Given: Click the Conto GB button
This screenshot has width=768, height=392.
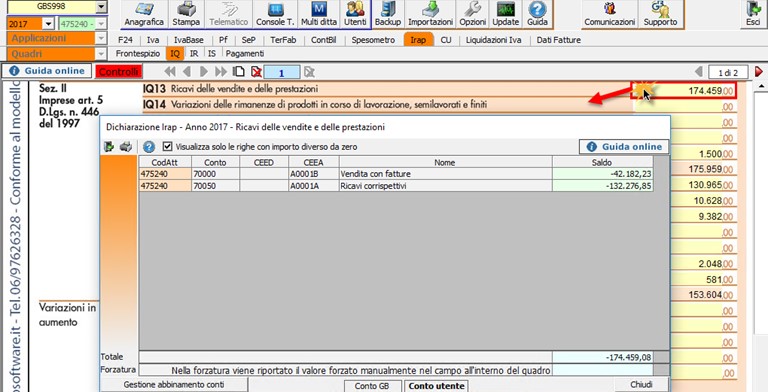Looking at the screenshot, I should point(373,386).
